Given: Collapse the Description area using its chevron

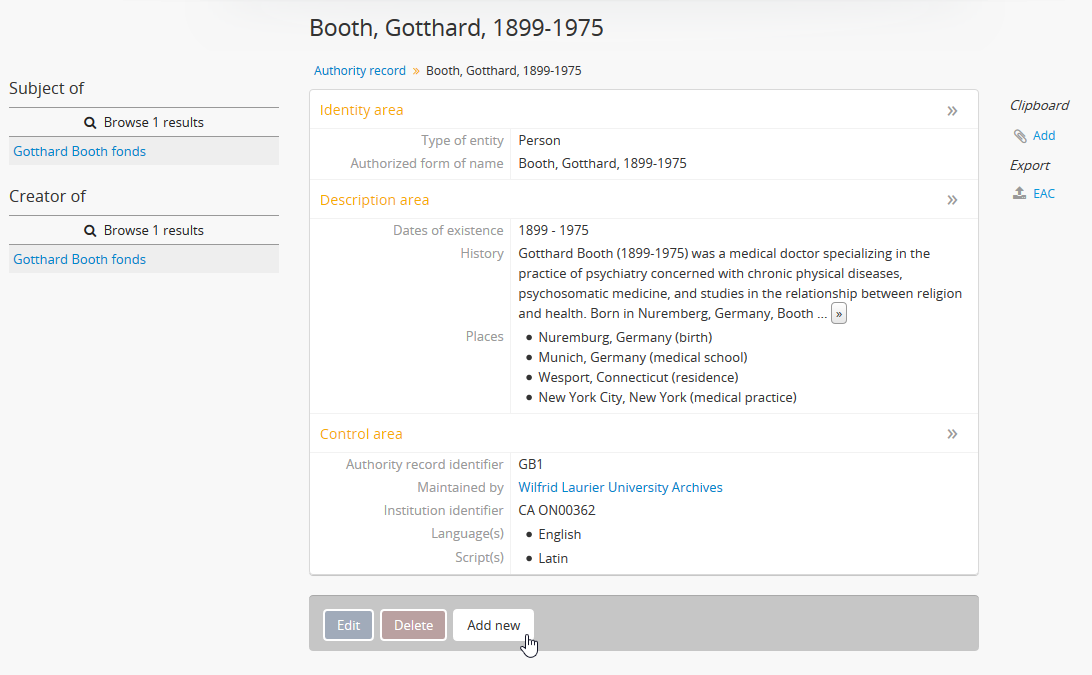Looking at the screenshot, I should [x=952, y=200].
